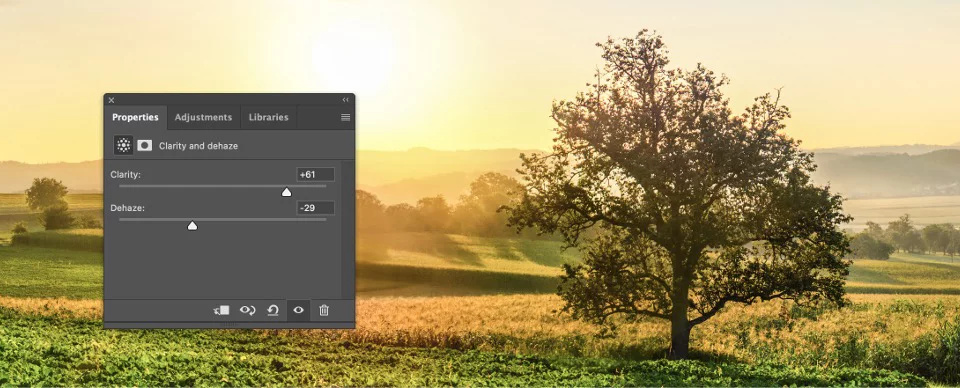960x388 pixels.
Task: Collapse the panel with double-arrow icon
Action: (345, 100)
